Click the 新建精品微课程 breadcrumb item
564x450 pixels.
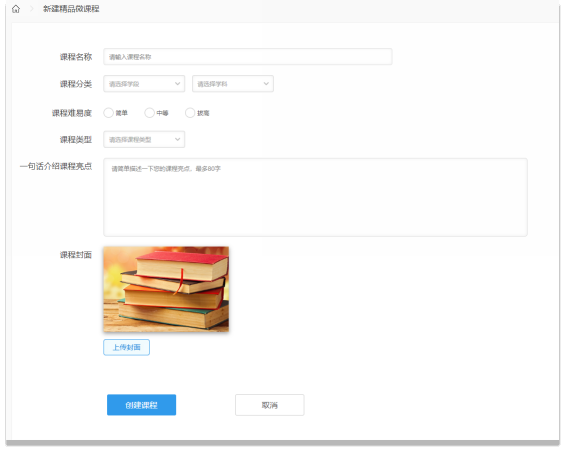click(71, 9)
